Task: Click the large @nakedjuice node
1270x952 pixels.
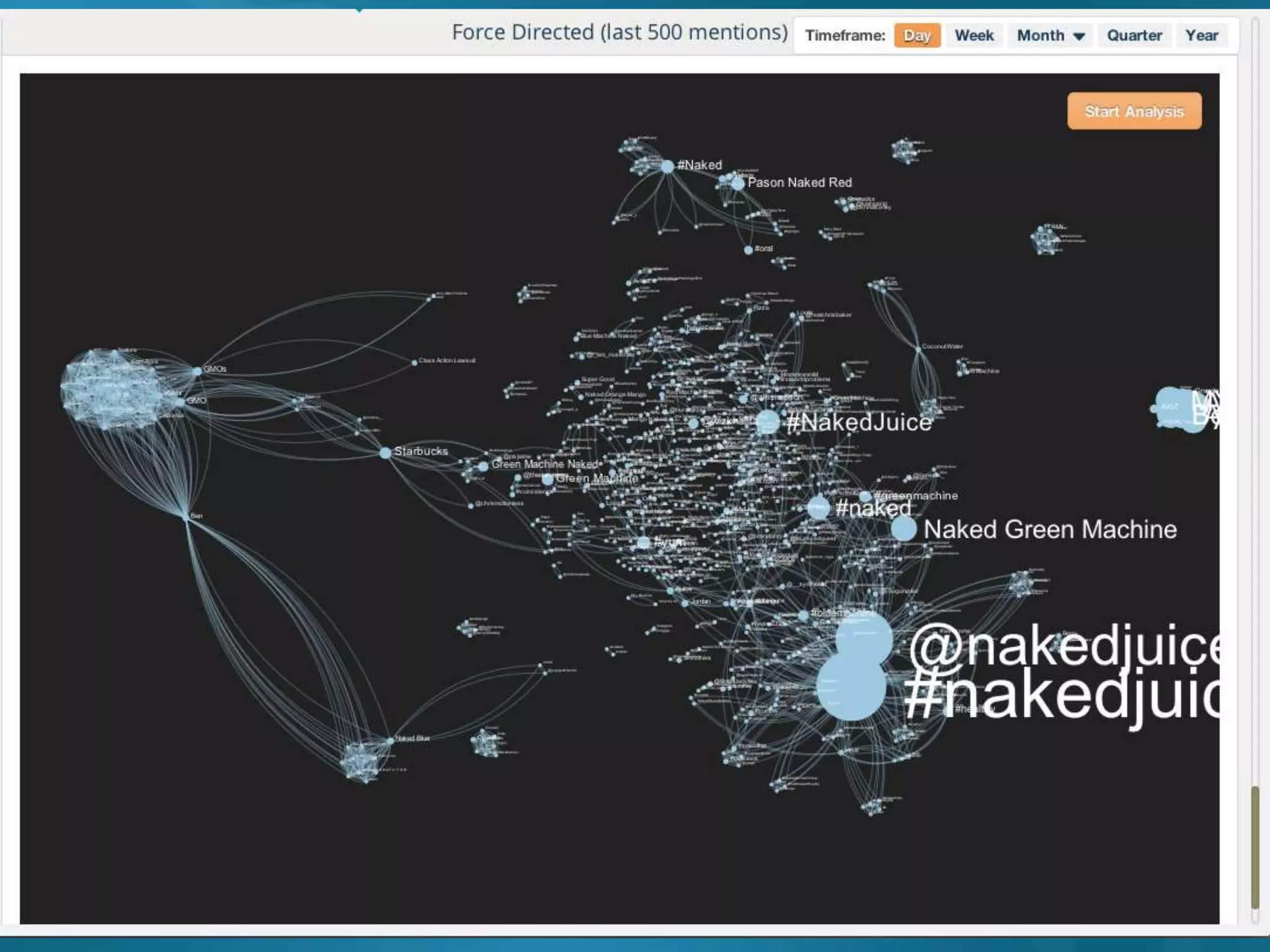Action: pyautogui.click(x=864, y=638)
